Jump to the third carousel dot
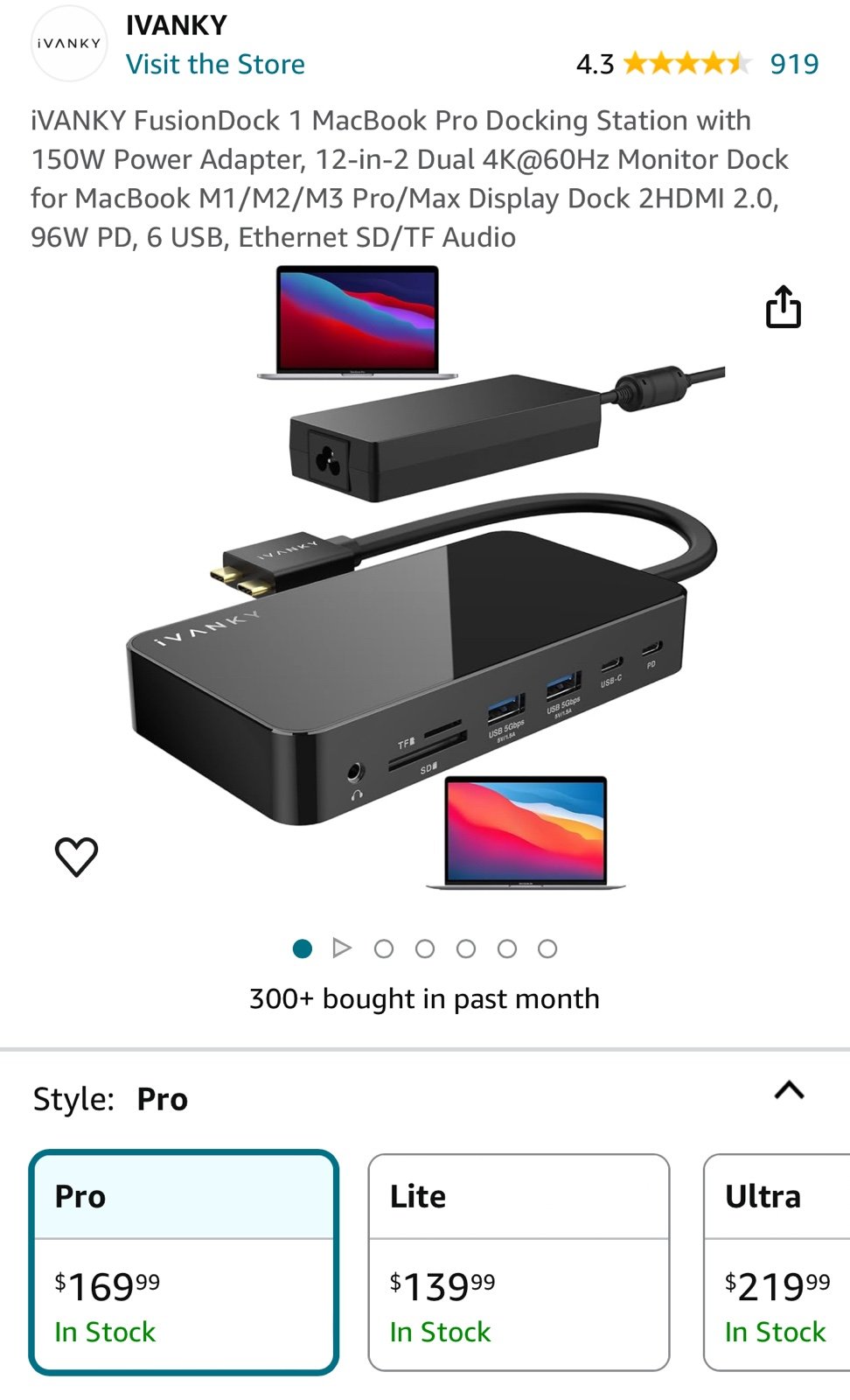 point(425,948)
